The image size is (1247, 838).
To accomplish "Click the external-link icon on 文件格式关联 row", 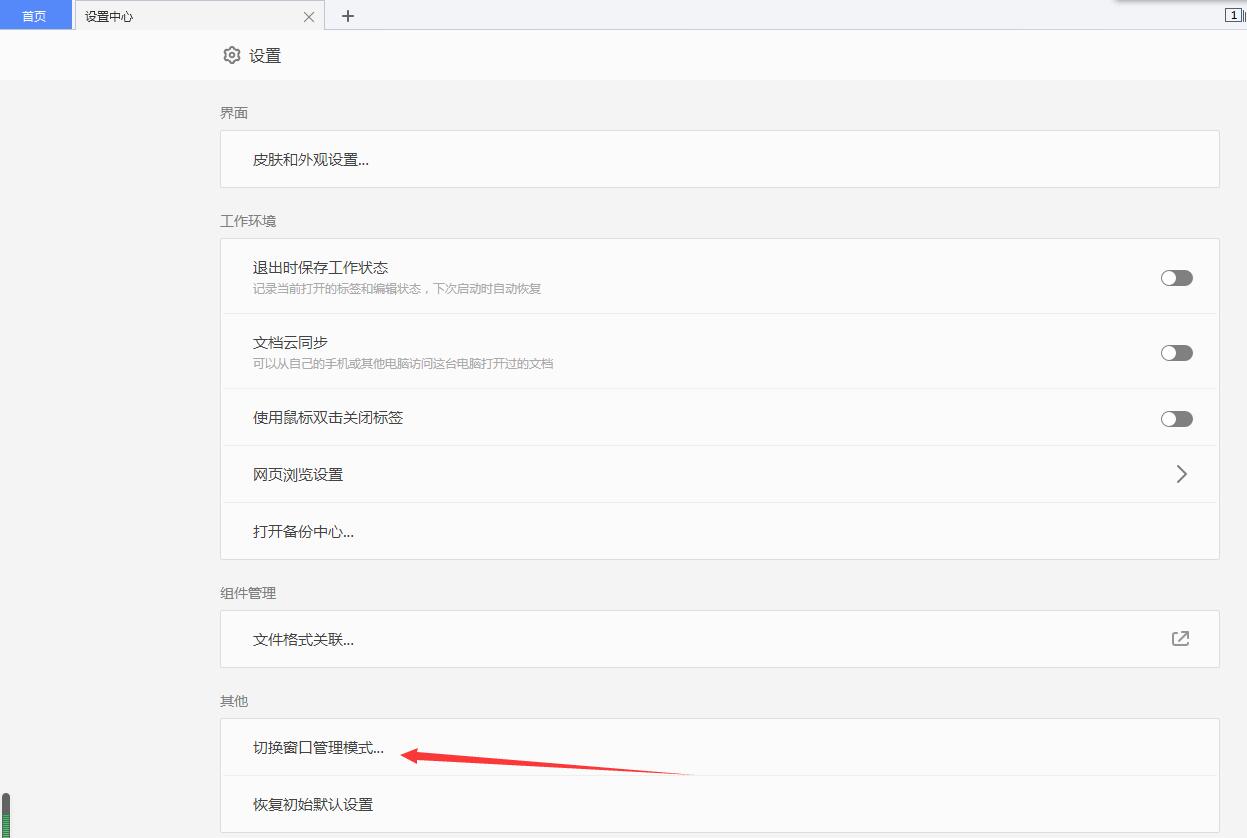I will [1181, 638].
